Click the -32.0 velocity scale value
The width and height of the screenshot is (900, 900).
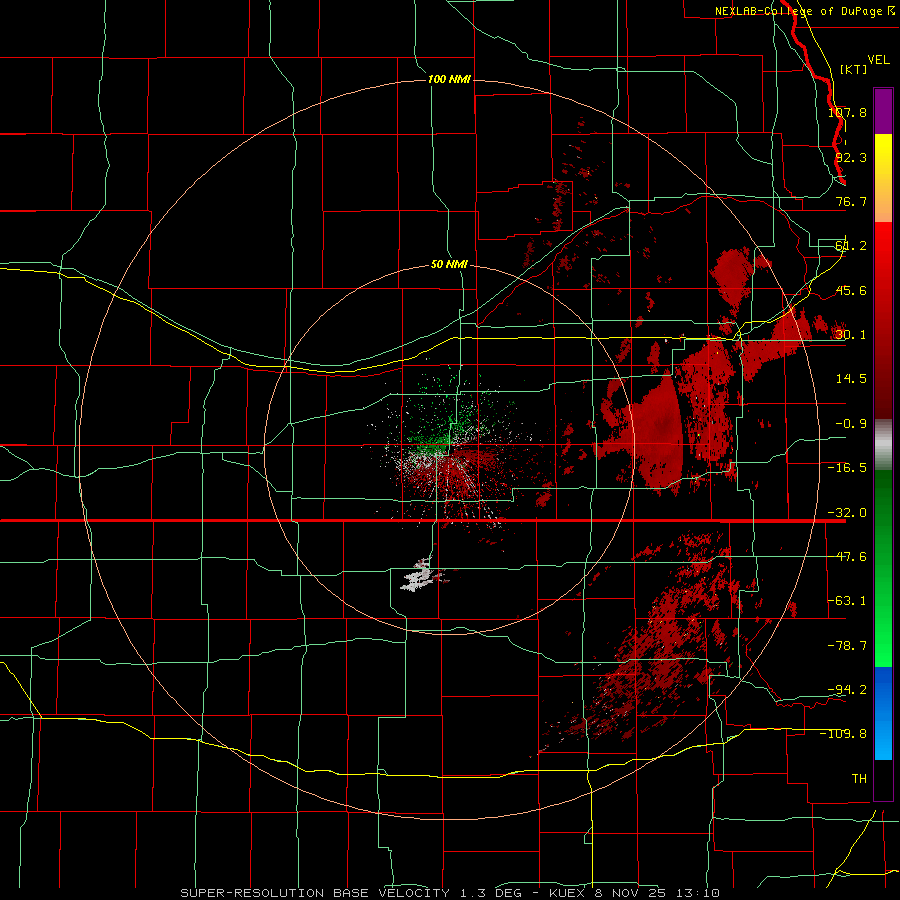coord(847,513)
